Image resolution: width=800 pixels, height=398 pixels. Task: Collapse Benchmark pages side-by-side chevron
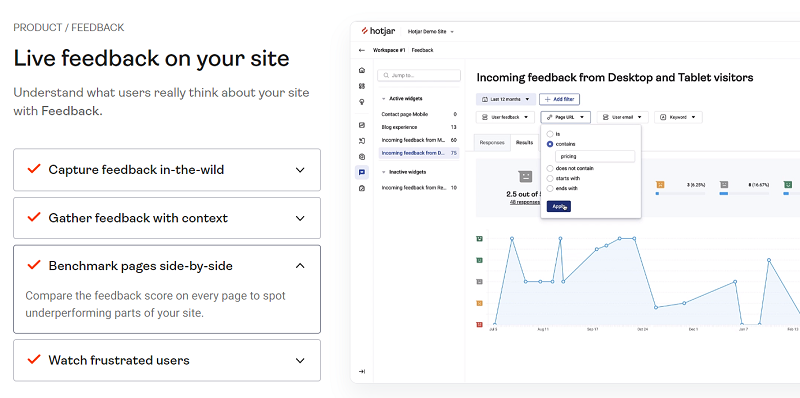[301, 266]
